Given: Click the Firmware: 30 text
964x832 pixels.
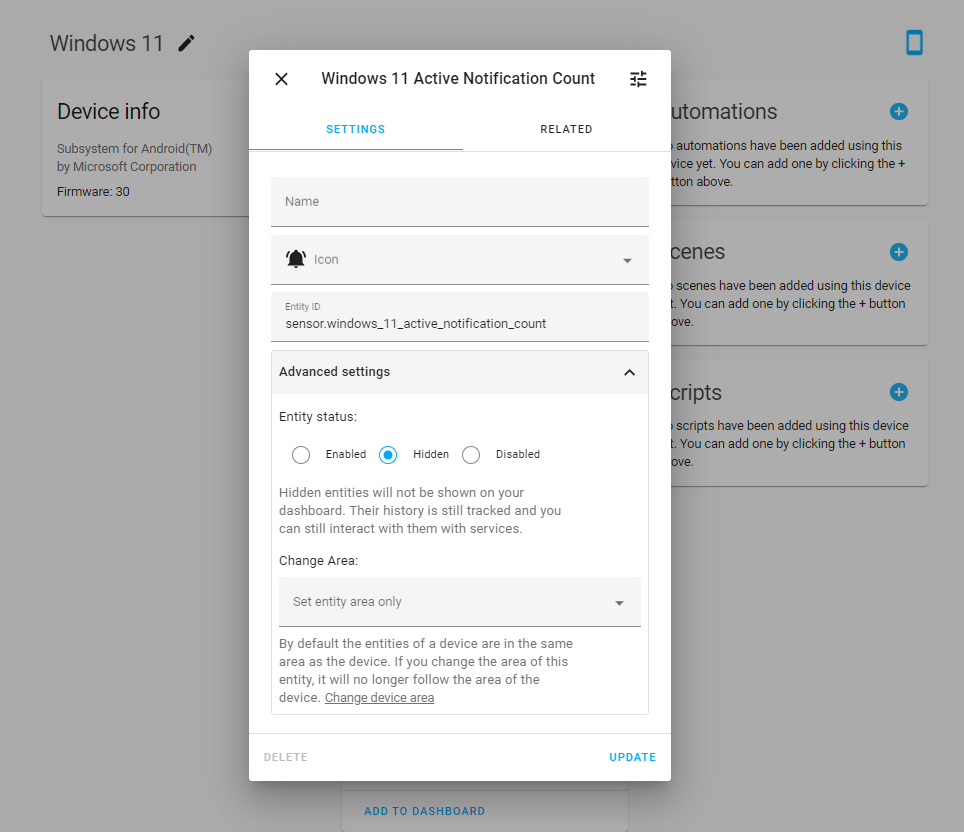Looking at the screenshot, I should [93, 191].
